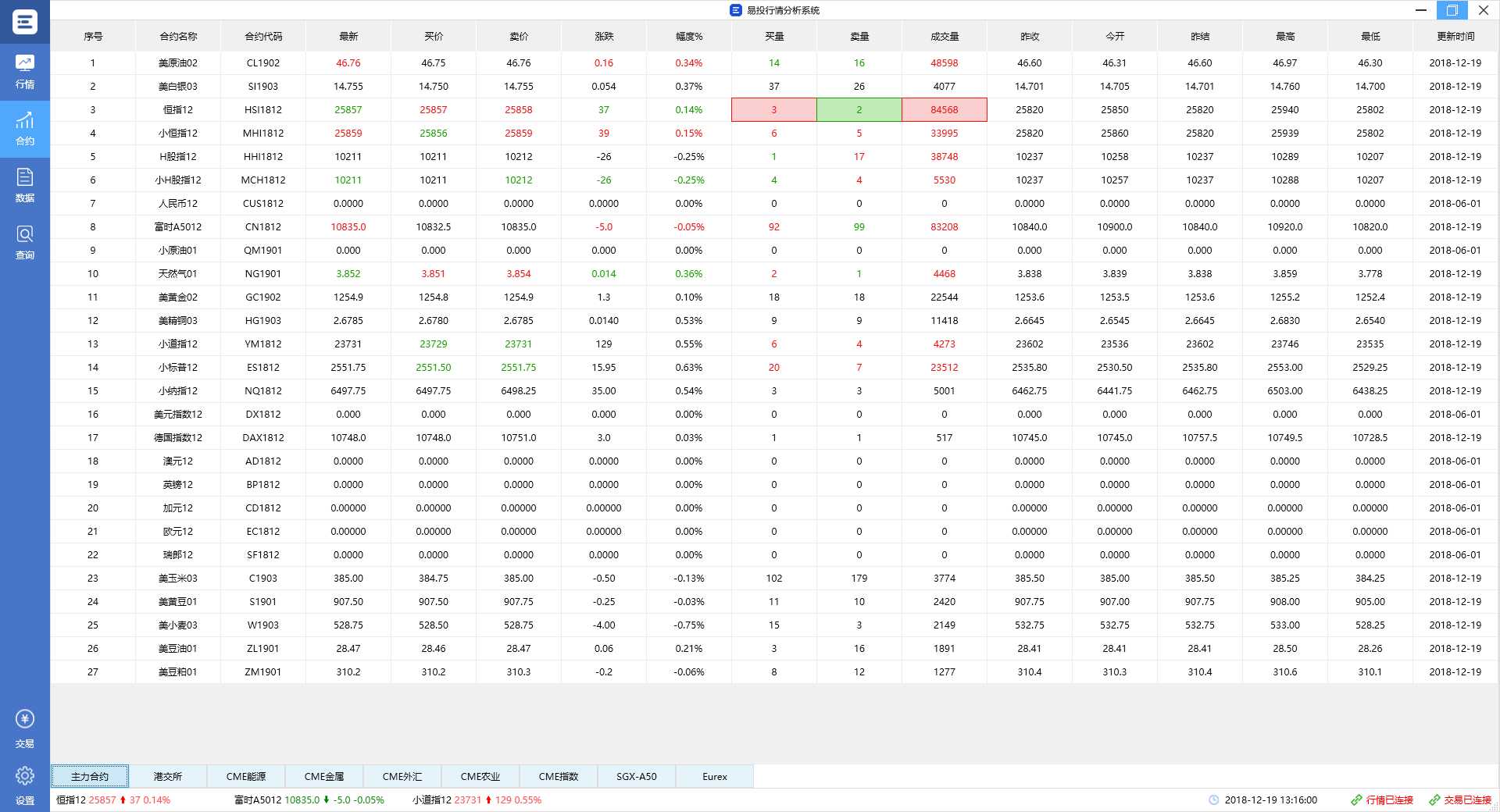Switch to the 主力合约 tab

tap(90, 776)
